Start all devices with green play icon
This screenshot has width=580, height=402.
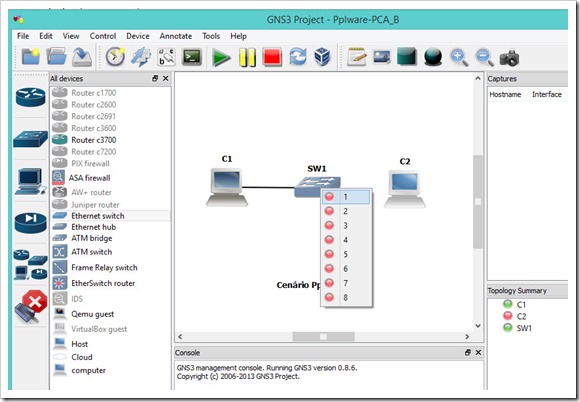221,58
